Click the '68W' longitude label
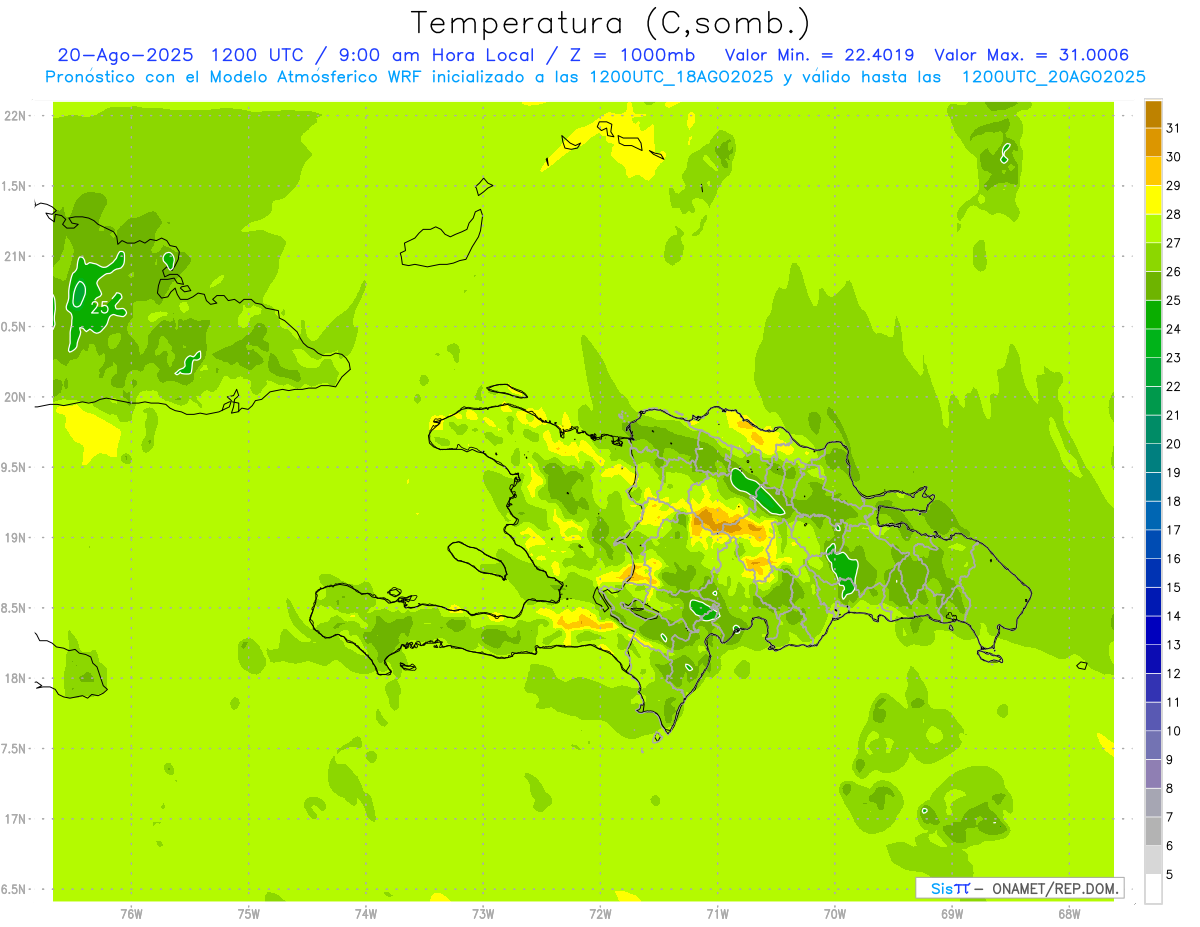The width and height of the screenshot is (1200, 927). point(1069,914)
